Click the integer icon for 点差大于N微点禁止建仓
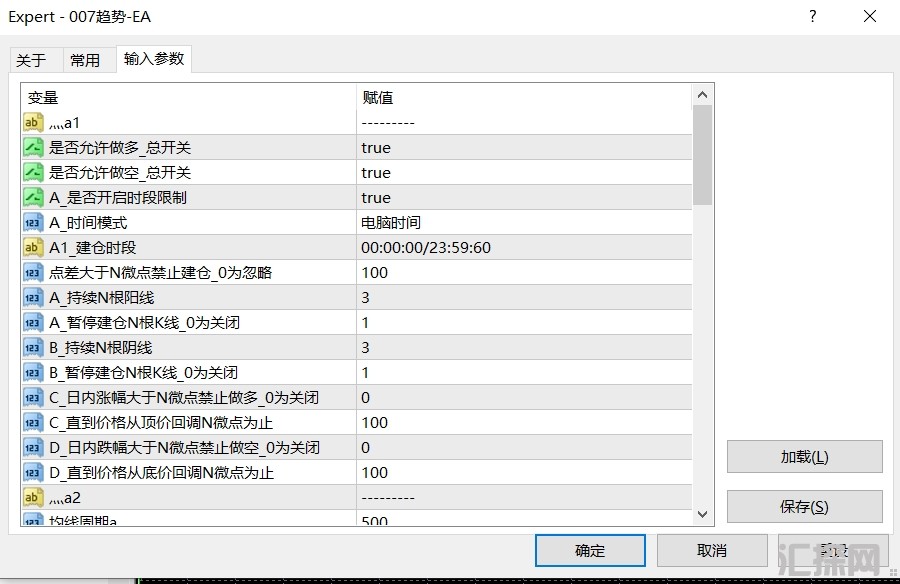This screenshot has width=900, height=584. click(33, 272)
